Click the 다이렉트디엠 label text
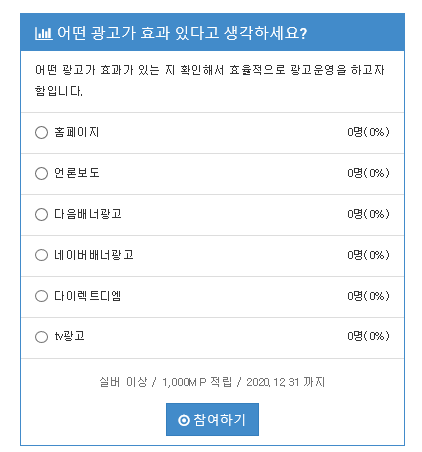The height and width of the screenshot is (452, 422). pos(88,296)
